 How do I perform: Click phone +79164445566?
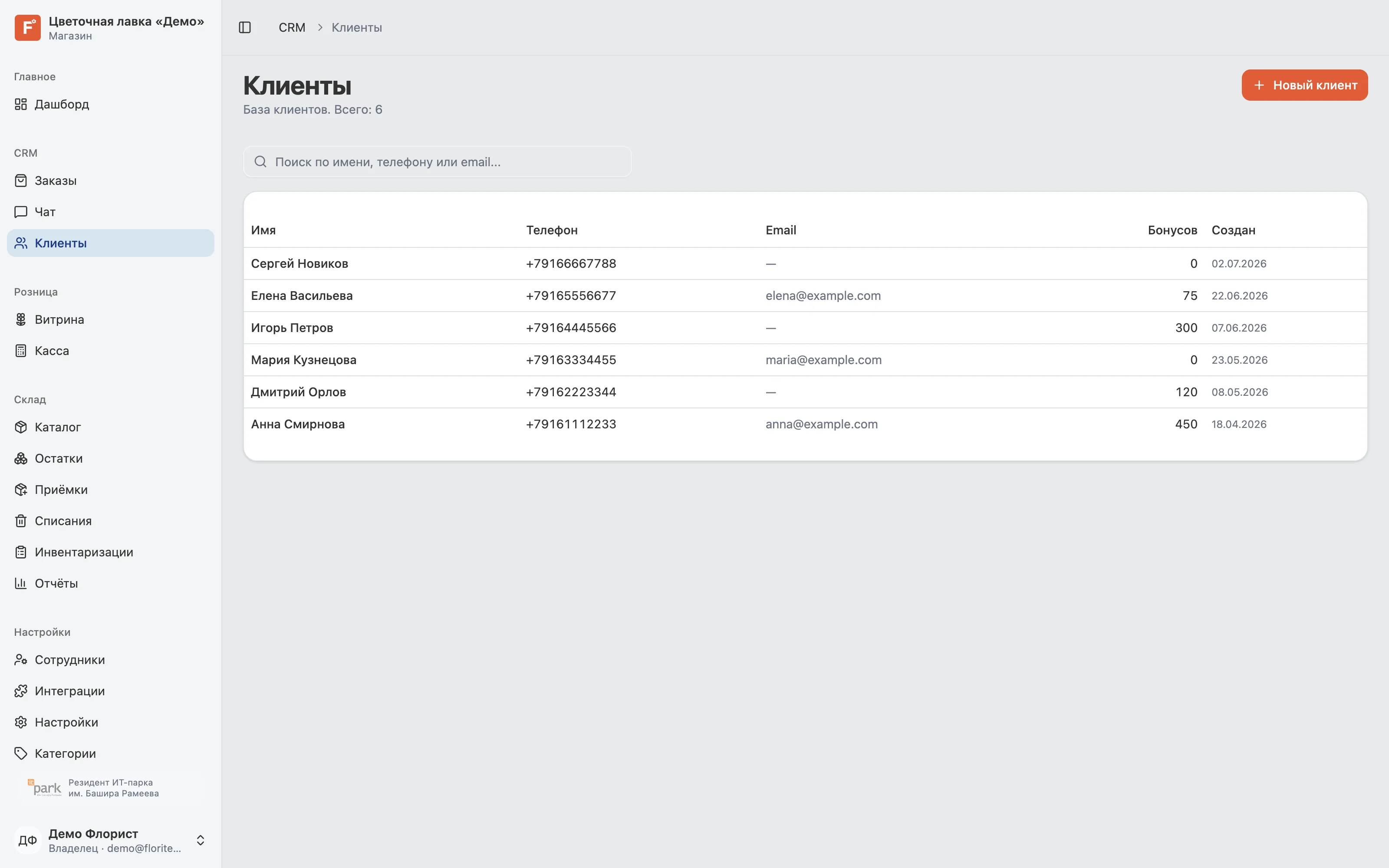[570, 328]
